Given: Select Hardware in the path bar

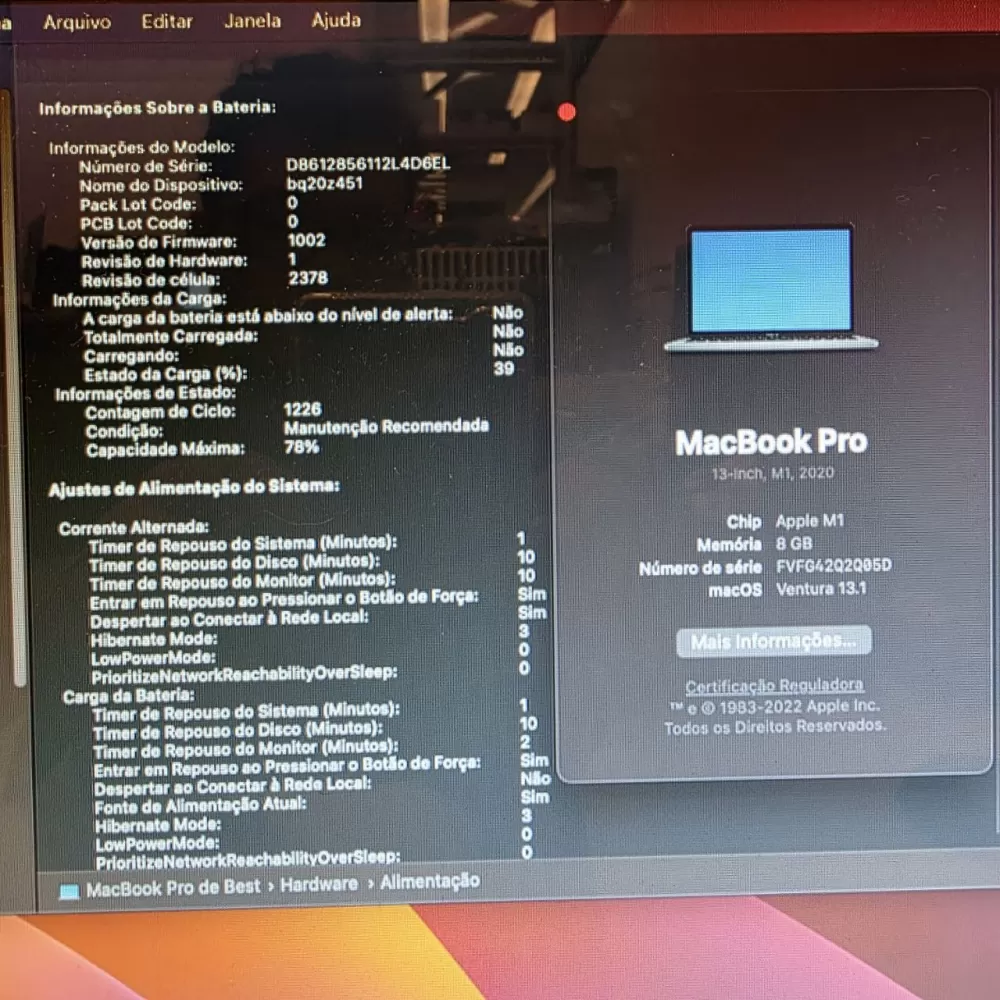Looking at the screenshot, I should (x=319, y=884).
